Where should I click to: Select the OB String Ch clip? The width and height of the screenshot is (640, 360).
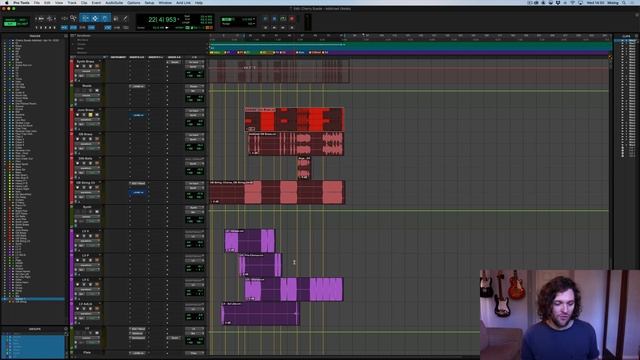tap(277, 192)
